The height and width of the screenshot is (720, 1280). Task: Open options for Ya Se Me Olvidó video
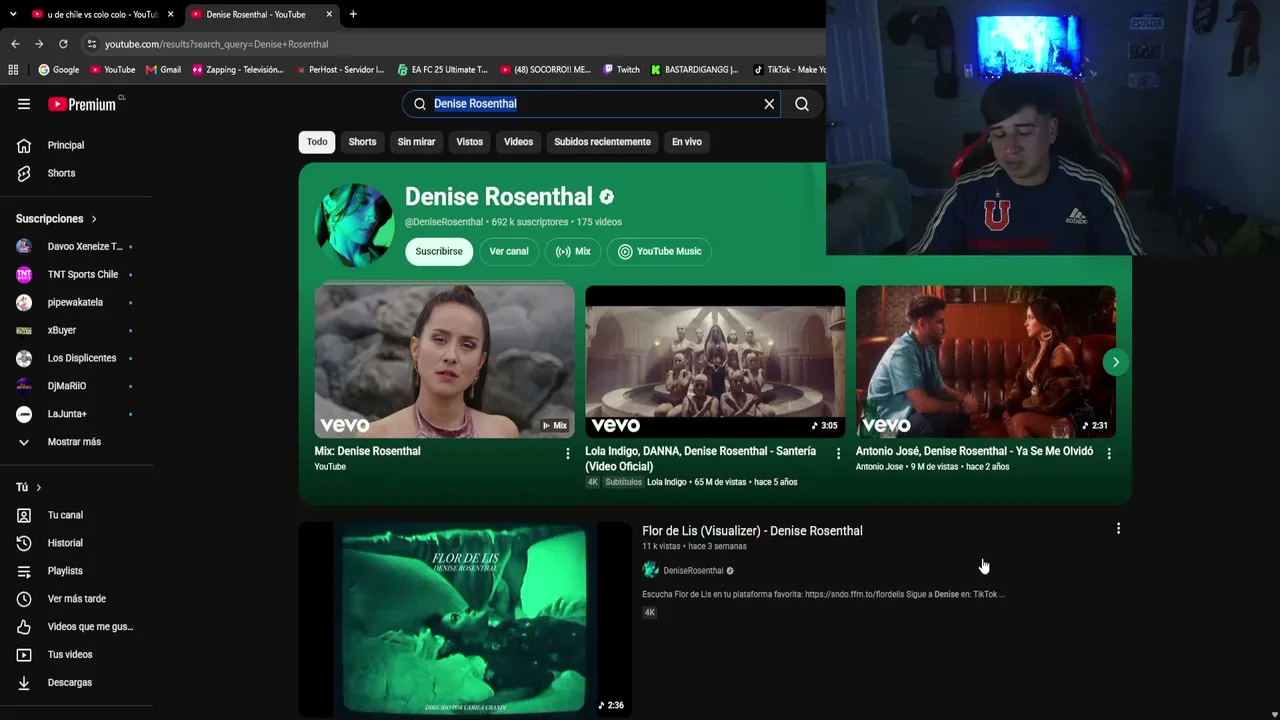pyautogui.click(x=1109, y=453)
